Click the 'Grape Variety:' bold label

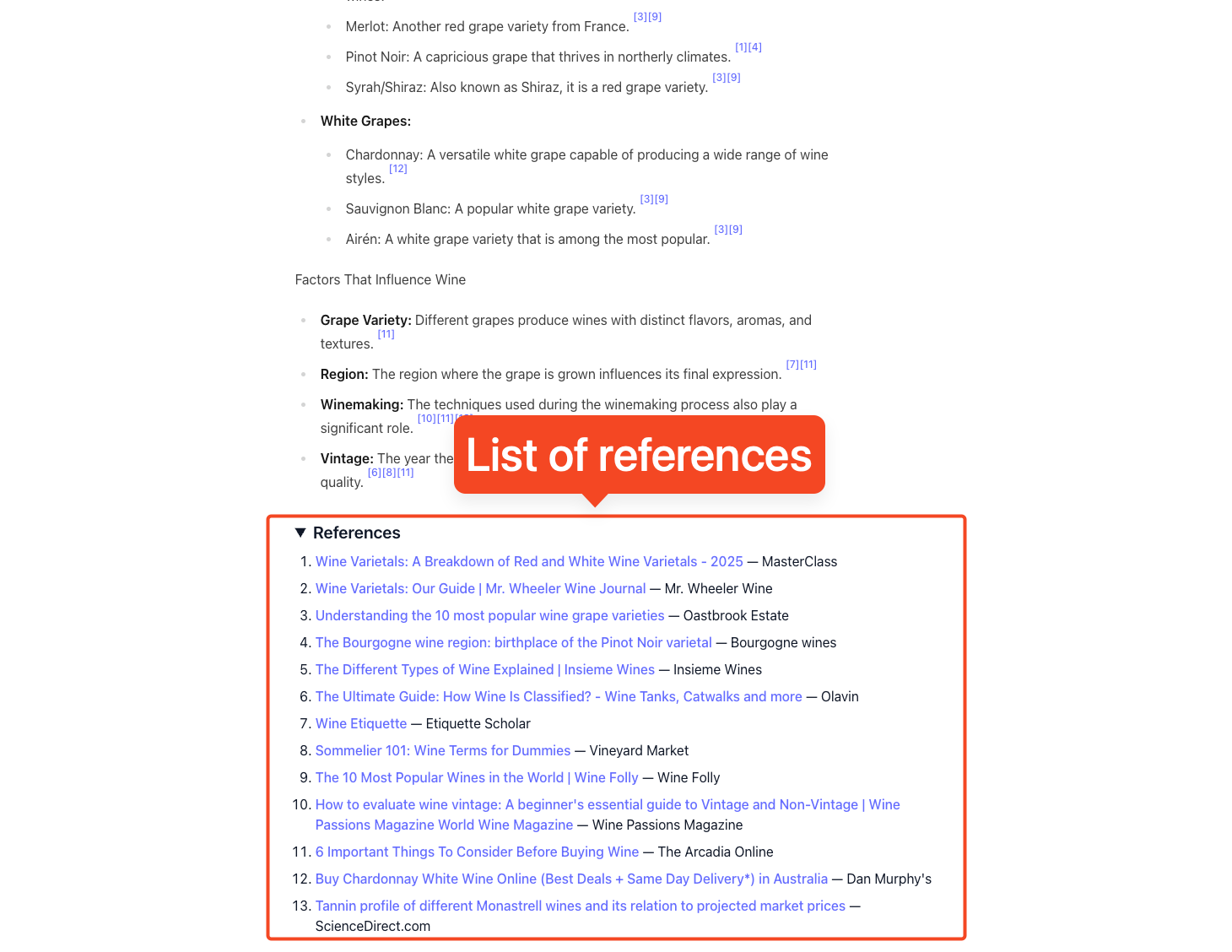pyautogui.click(x=366, y=320)
